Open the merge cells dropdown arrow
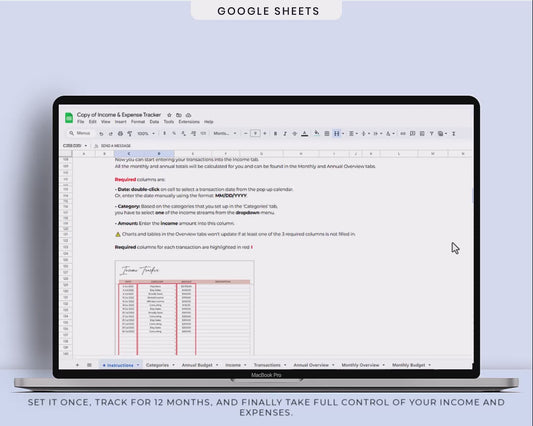 (x=343, y=134)
